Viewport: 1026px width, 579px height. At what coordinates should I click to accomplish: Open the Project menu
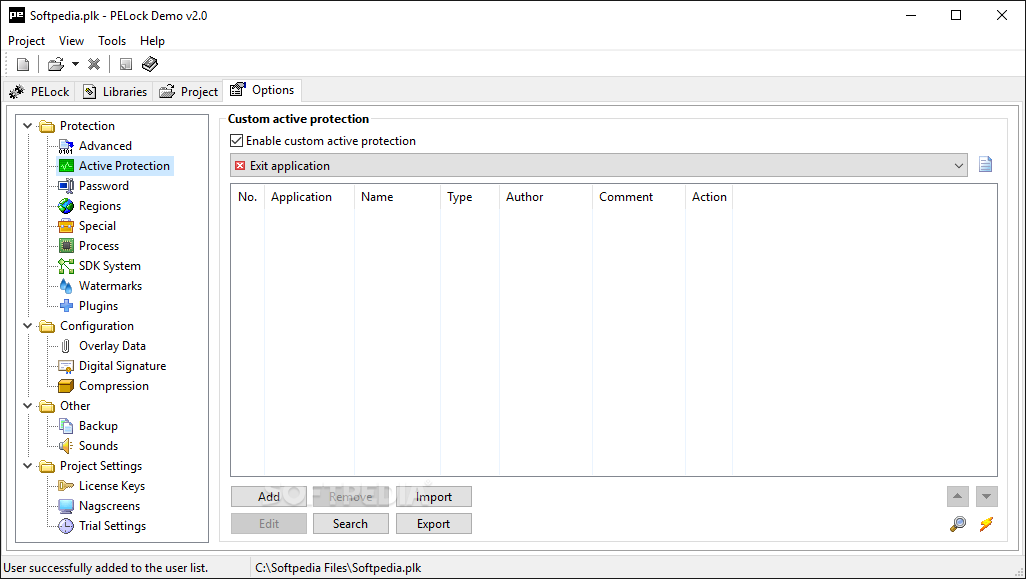tap(26, 41)
